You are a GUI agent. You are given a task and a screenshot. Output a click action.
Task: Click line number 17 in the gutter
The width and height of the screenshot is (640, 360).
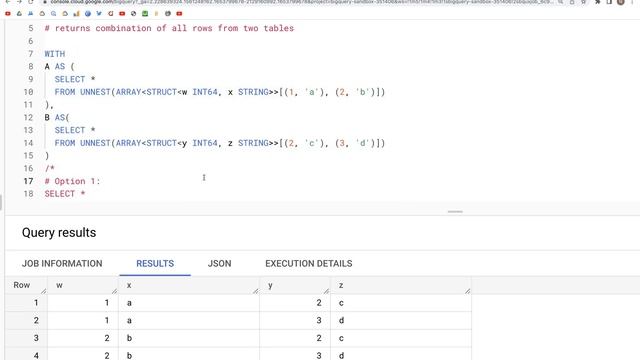click(28, 181)
